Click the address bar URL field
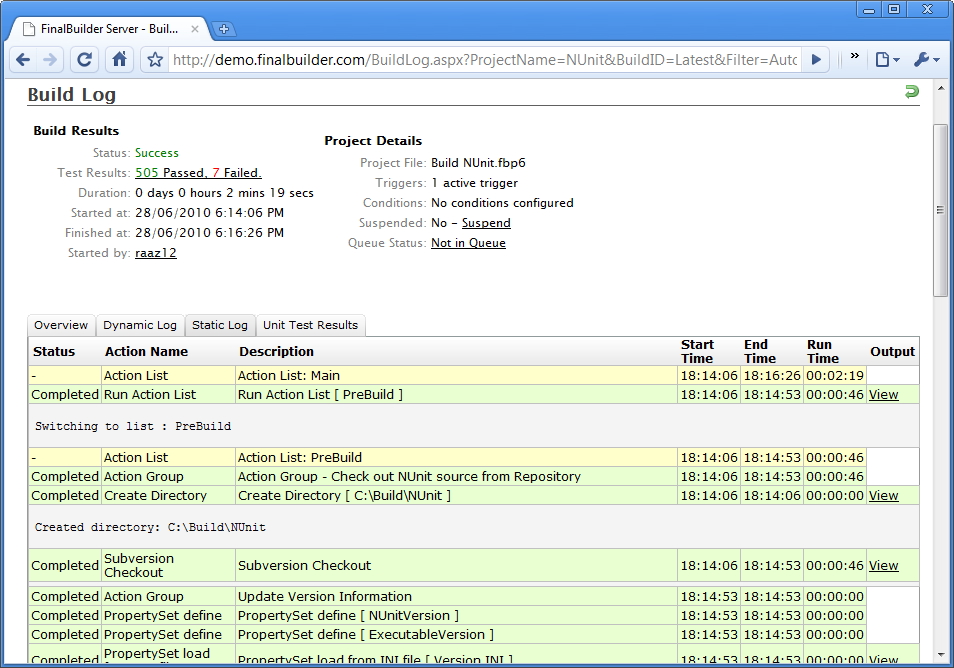 coord(484,60)
